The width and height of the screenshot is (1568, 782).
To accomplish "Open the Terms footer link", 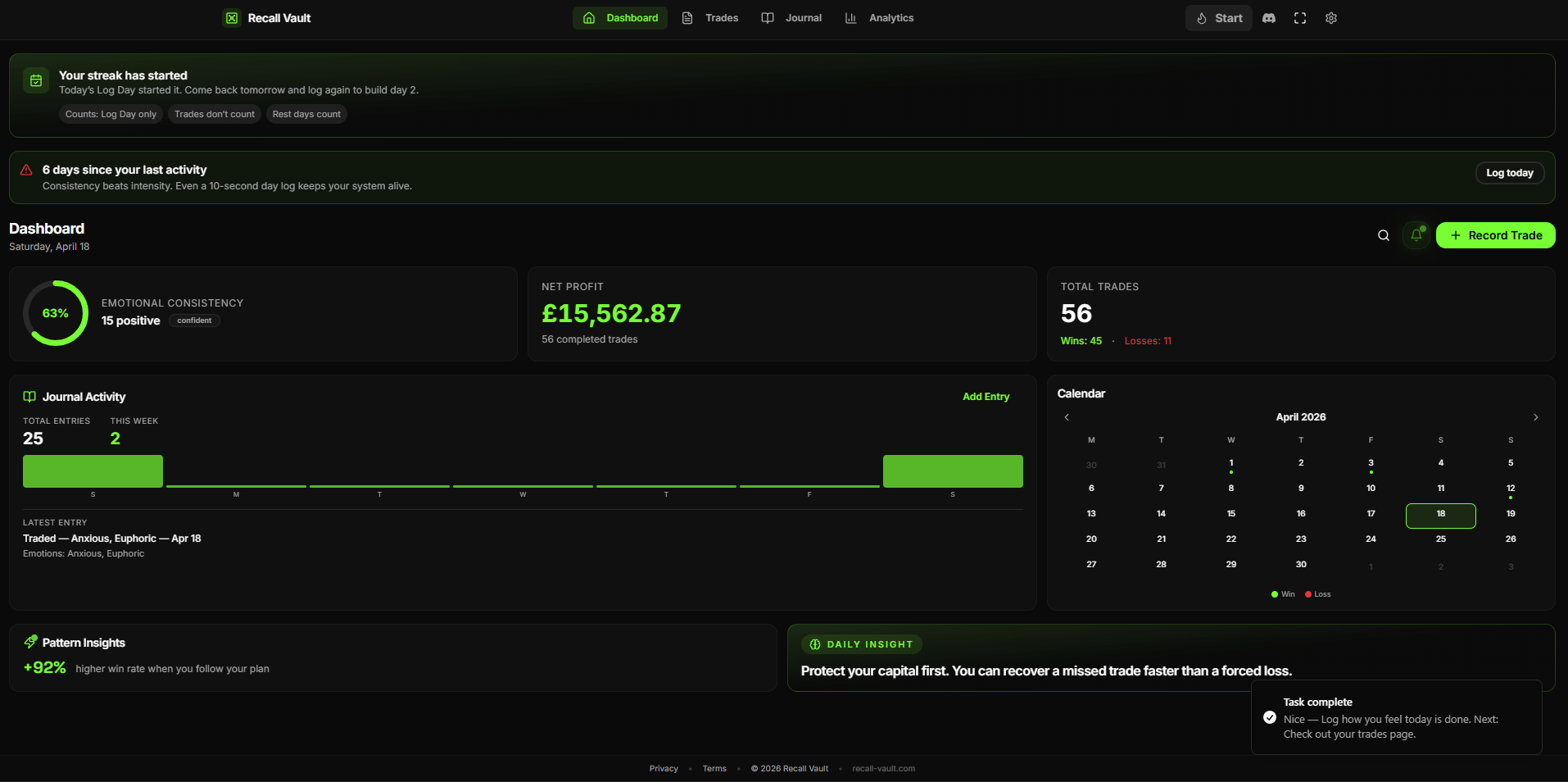I will coord(714,769).
